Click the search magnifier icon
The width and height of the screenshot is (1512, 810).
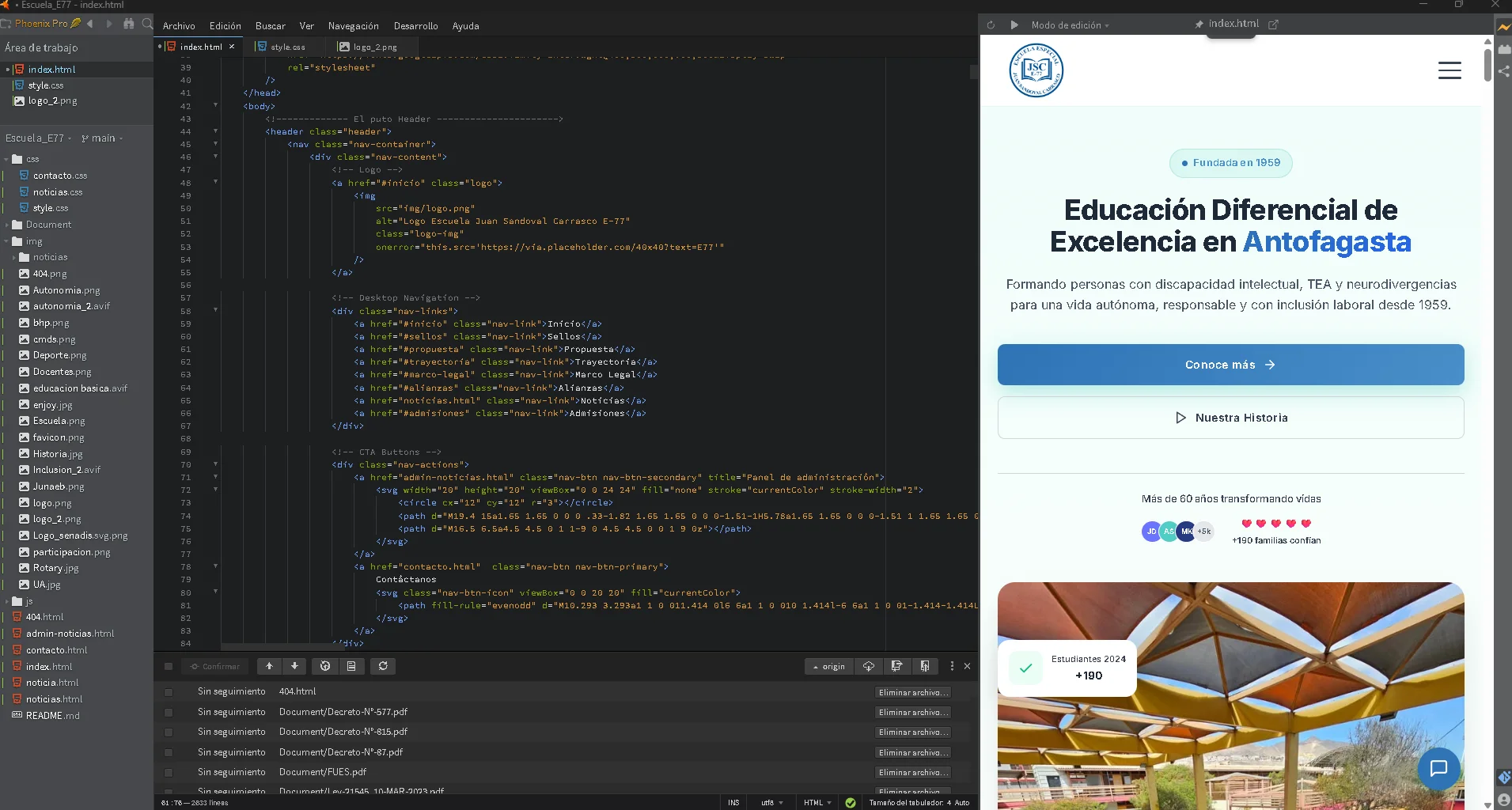(147, 24)
